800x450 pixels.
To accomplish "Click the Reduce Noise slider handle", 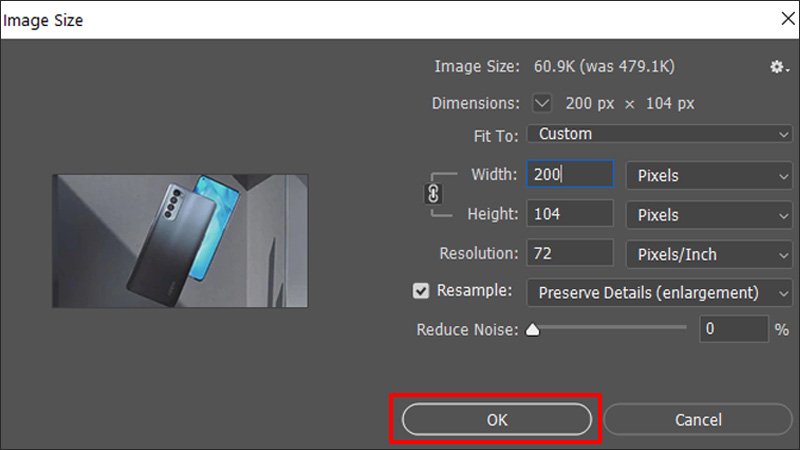I will tap(533, 329).
